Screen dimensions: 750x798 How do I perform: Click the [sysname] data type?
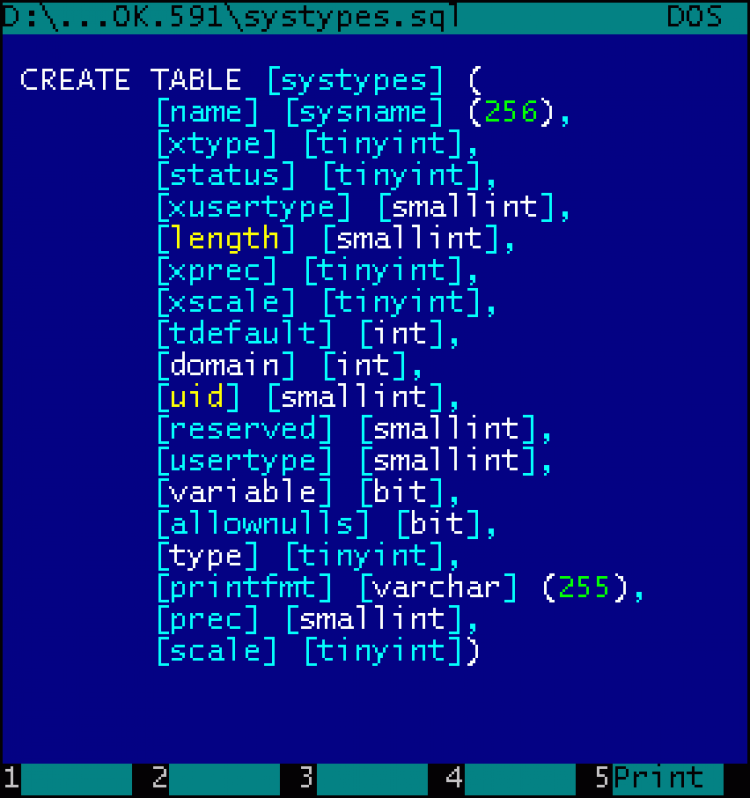tap(364, 112)
